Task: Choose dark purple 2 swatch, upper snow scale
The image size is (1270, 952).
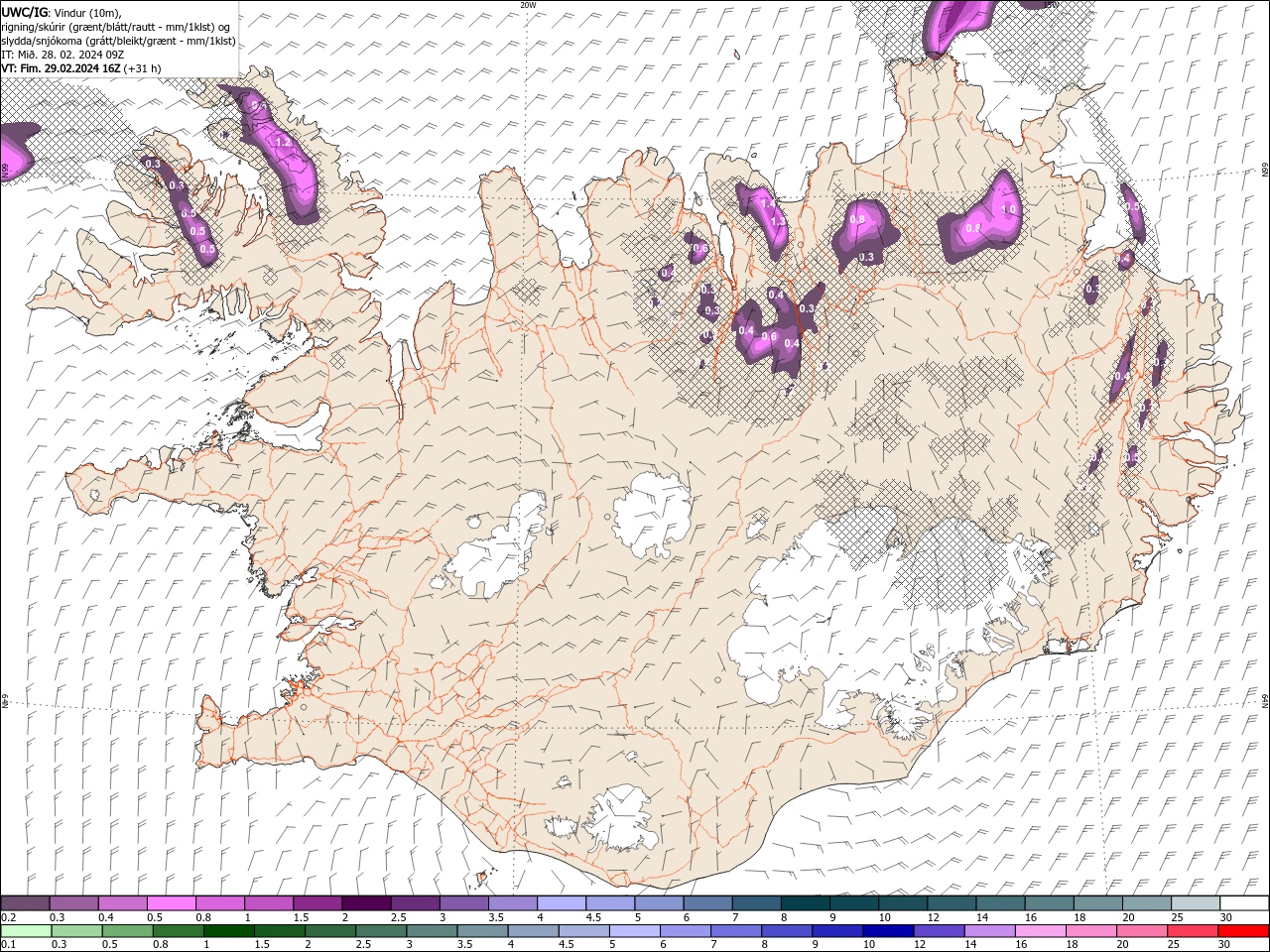Action: pos(366,903)
